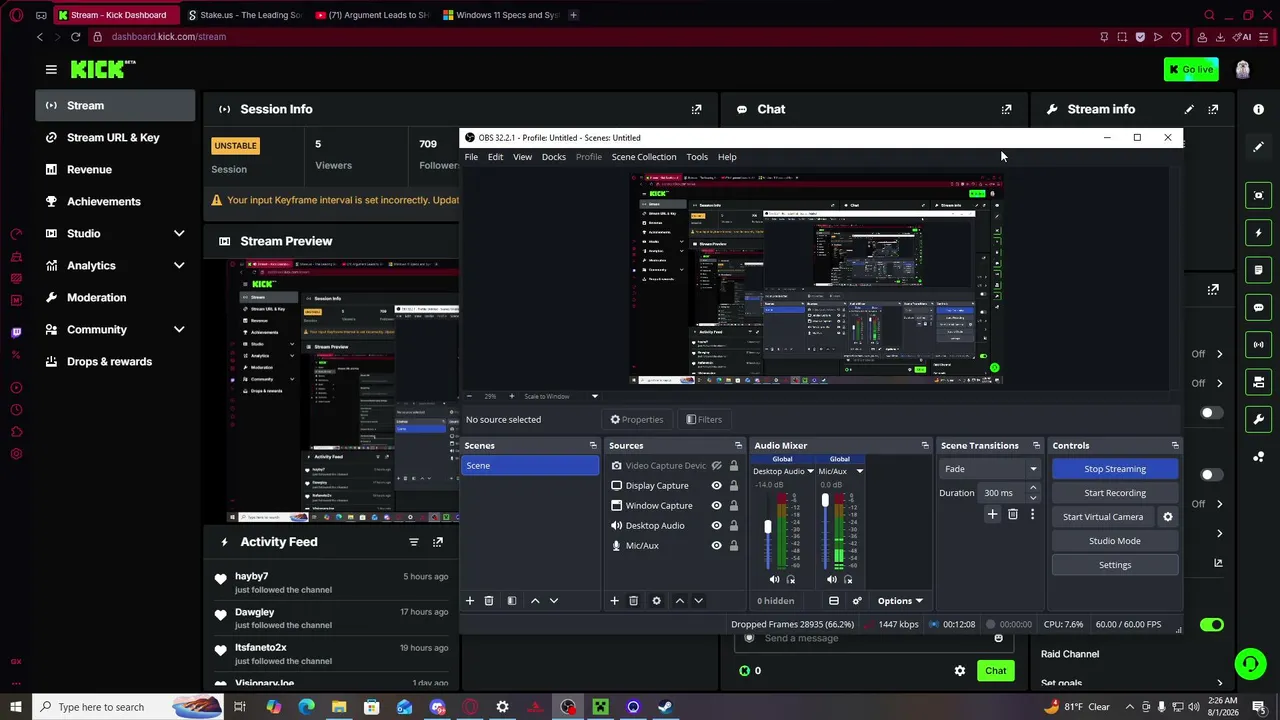The width and height of the screenshot is (1280, 720).
Task: Click Start Recording in OBS
Action: [1115, 493]
